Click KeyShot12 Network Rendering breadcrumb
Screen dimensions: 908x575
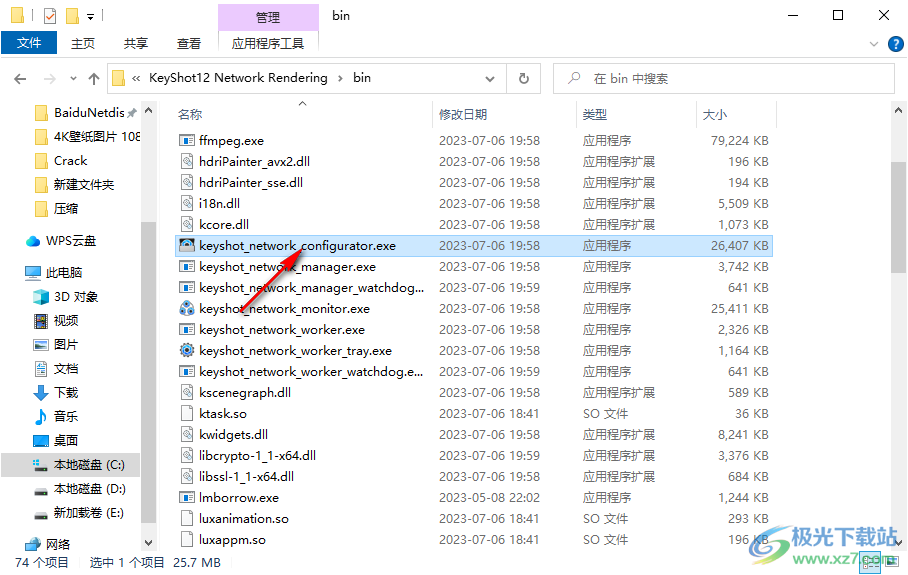(x=238, y=78)
